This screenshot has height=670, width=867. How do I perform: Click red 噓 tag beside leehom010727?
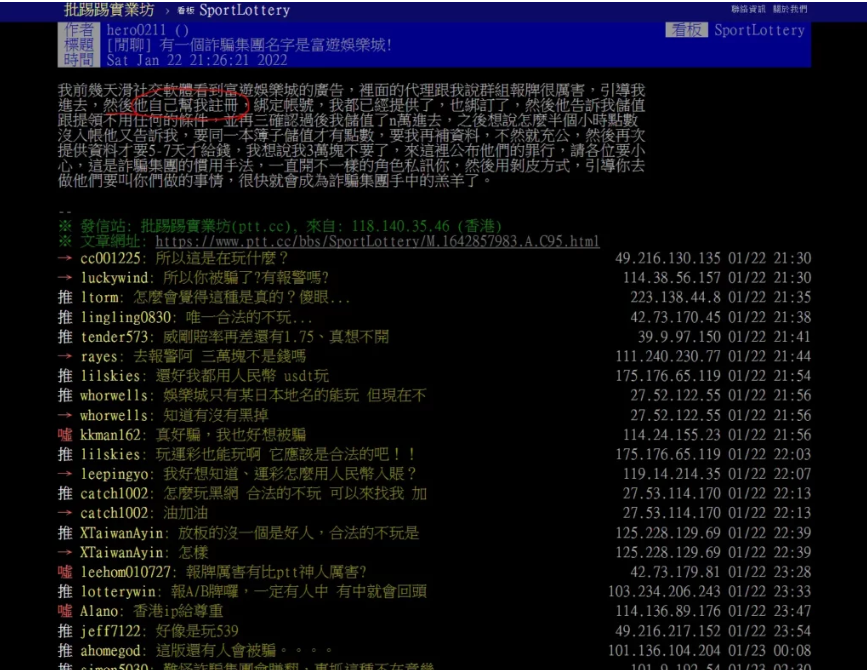tap(65, 572)
